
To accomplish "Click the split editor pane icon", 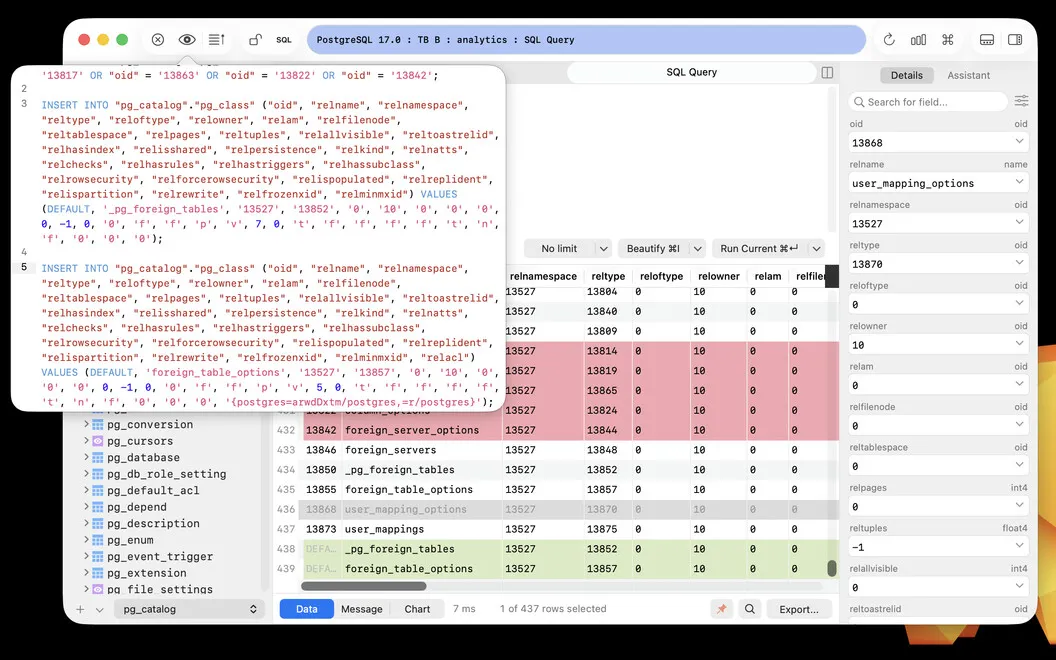I will [x=828, y=73].
